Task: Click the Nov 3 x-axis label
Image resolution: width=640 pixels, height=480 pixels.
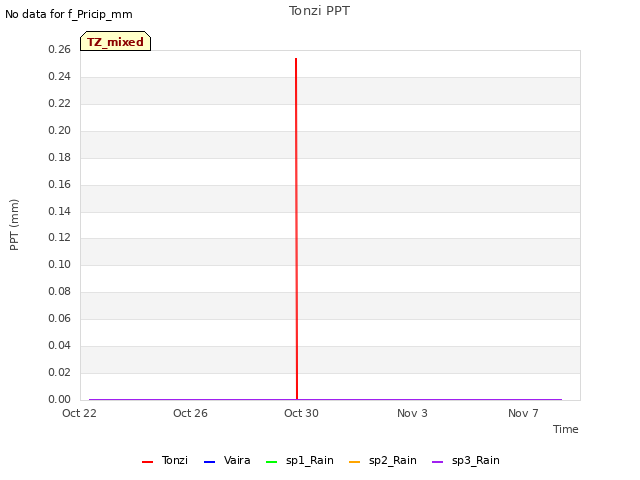Action: pos(412,413)
